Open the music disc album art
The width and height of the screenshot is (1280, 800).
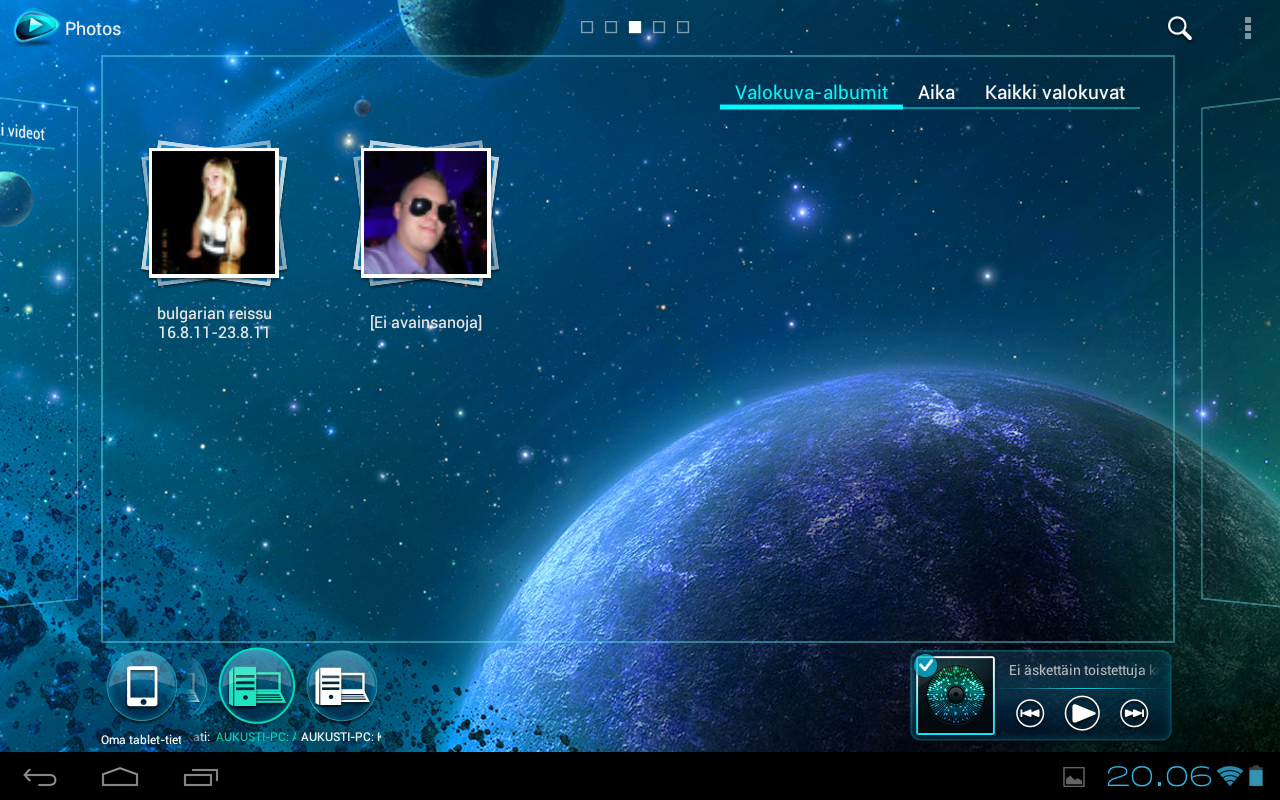pyautogui.click(x=956, y=696)
